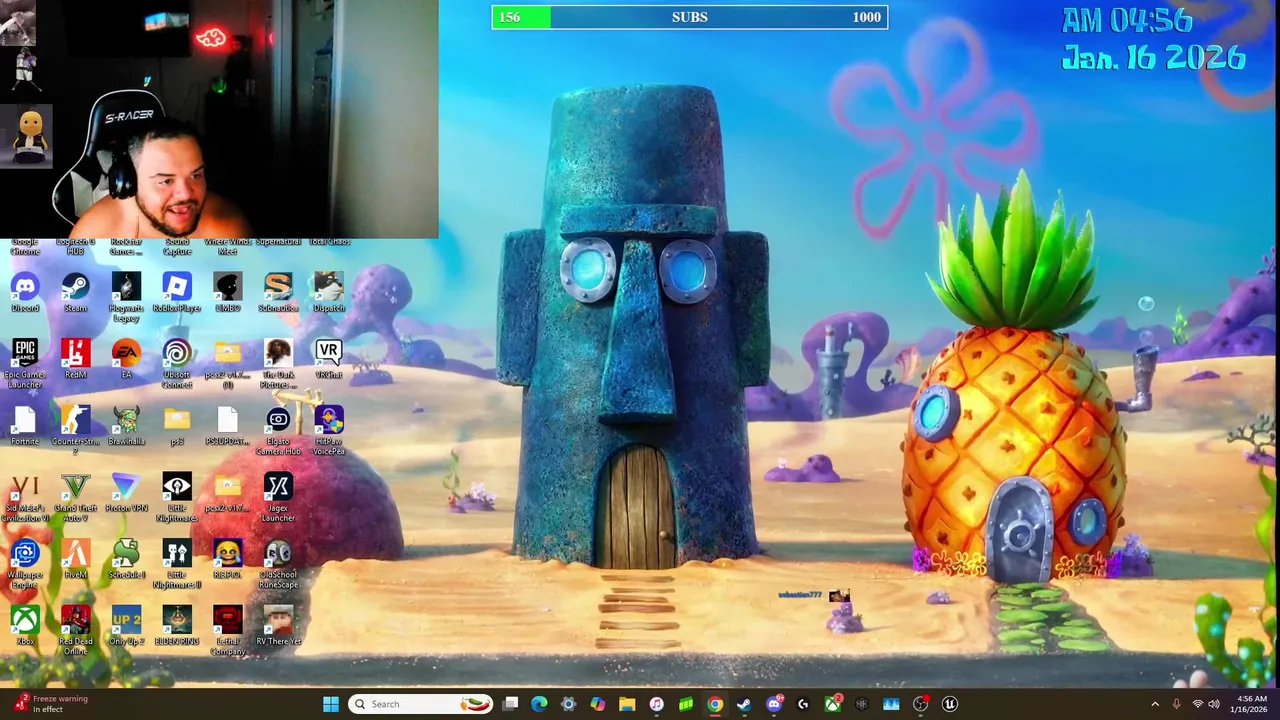Open Settings gear in the taskbar
This screenshot has height=720, width=1280.
568,704
